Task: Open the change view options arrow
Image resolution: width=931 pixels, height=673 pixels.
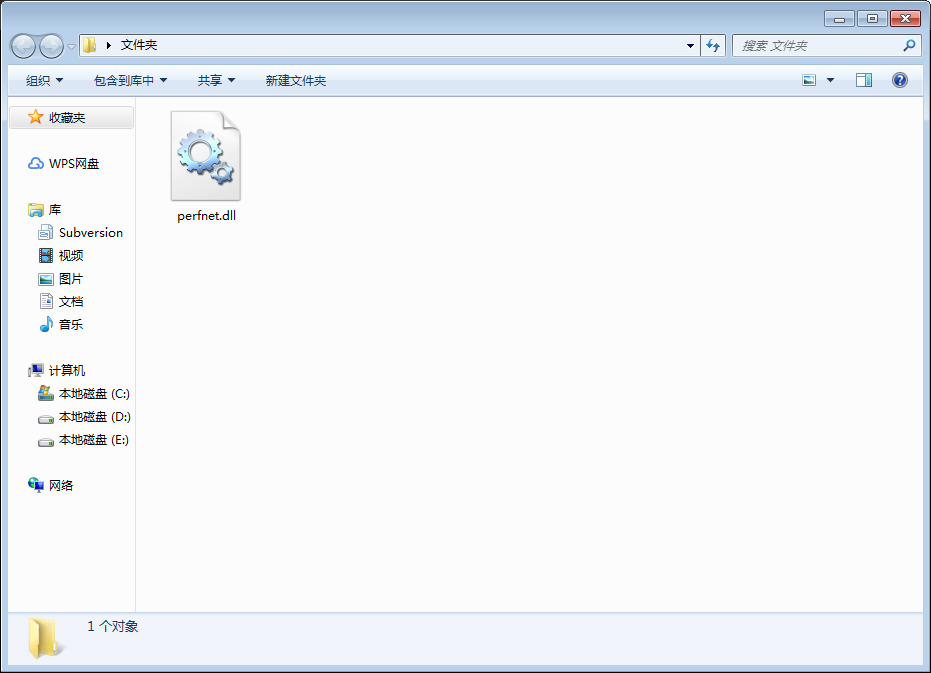Action: click(x=828, y=80)
